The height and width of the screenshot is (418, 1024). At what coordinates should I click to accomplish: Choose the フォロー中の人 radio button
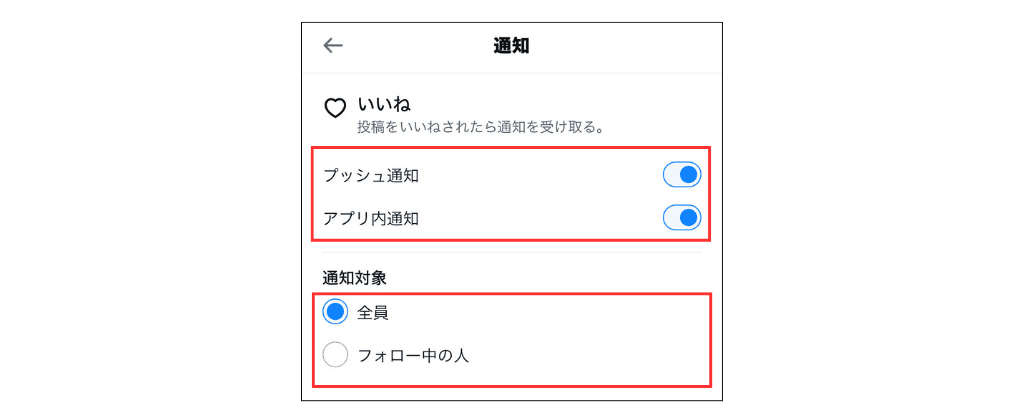tap(335, 354)
